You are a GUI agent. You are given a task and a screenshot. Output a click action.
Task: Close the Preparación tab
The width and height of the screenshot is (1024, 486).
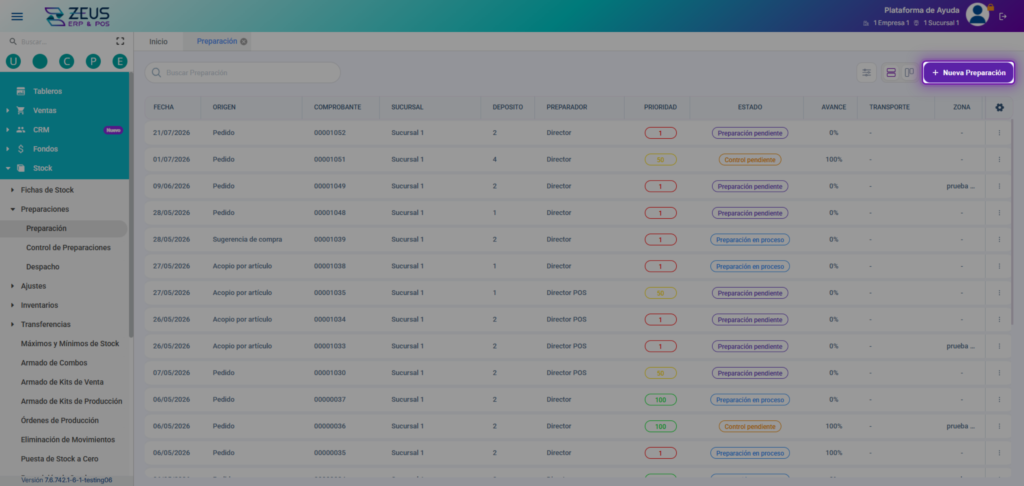tap(244, 41)
